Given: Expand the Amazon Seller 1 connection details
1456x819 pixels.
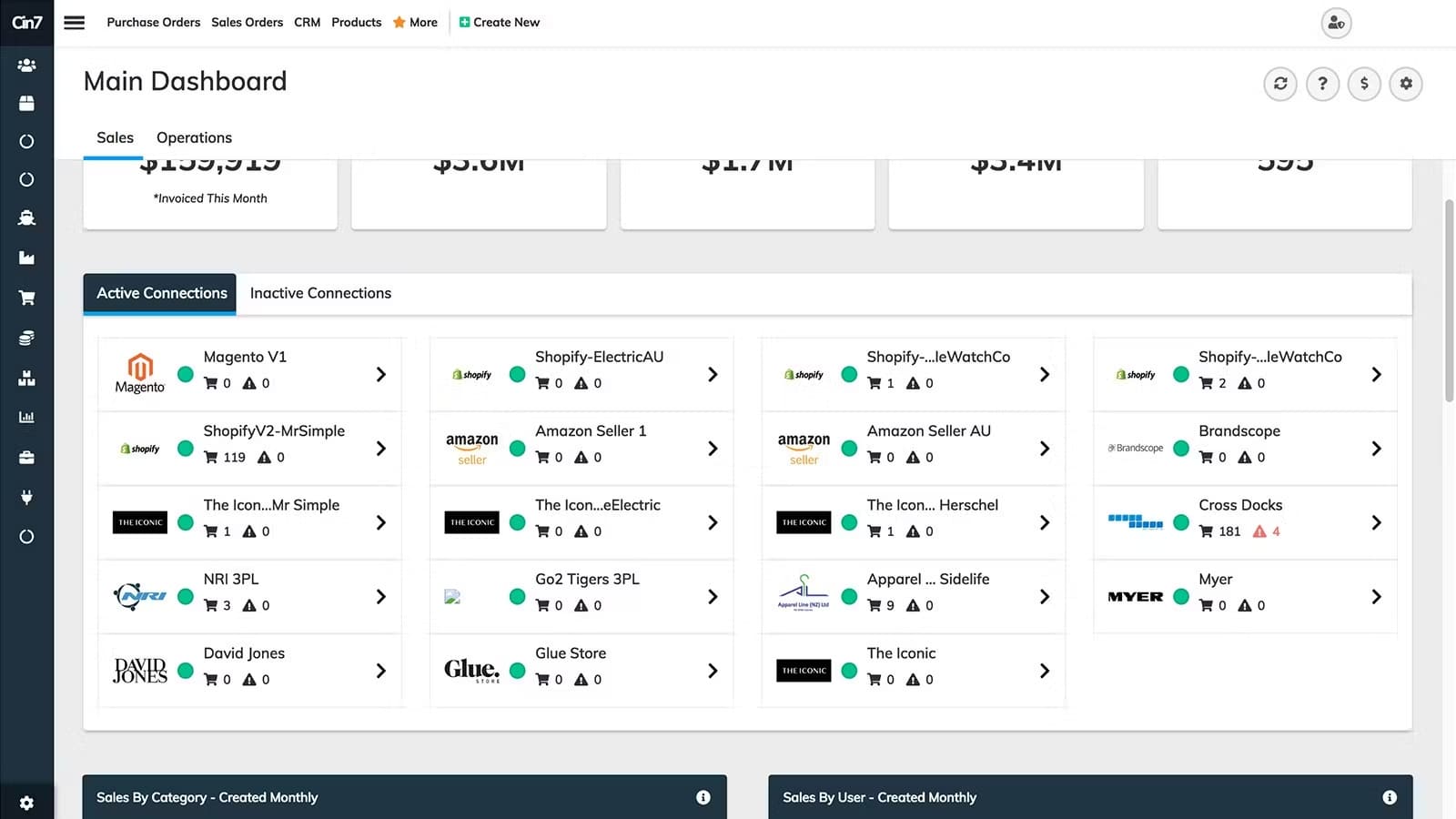Looking at the screenshot, I should click(712, 448).
